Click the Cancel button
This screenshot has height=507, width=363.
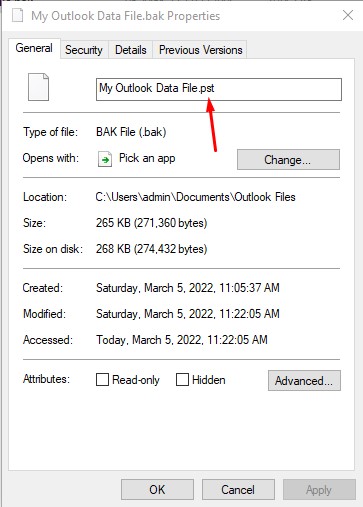pyautogui.click(x=238, y=490)
